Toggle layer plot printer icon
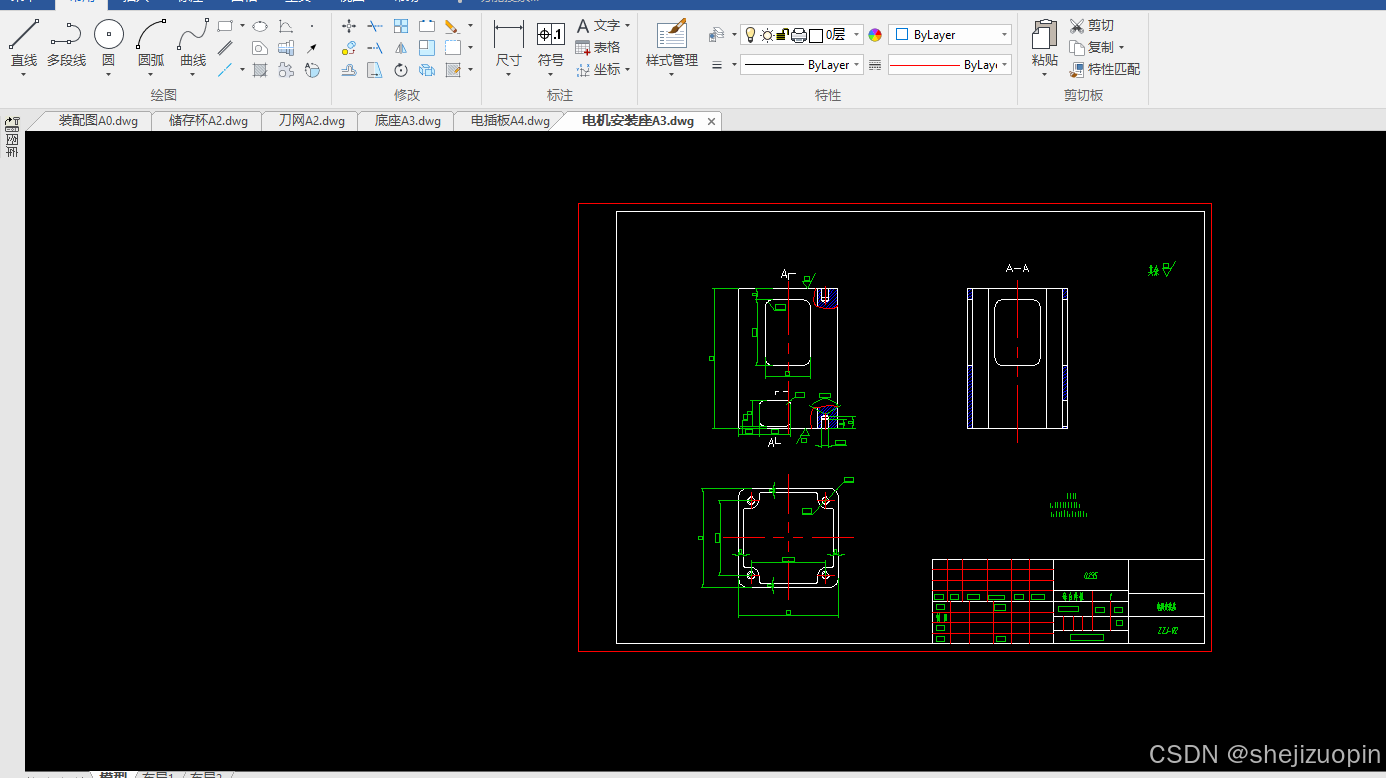The height and width of the screenshot is (778, 1386). coord(799,35)
